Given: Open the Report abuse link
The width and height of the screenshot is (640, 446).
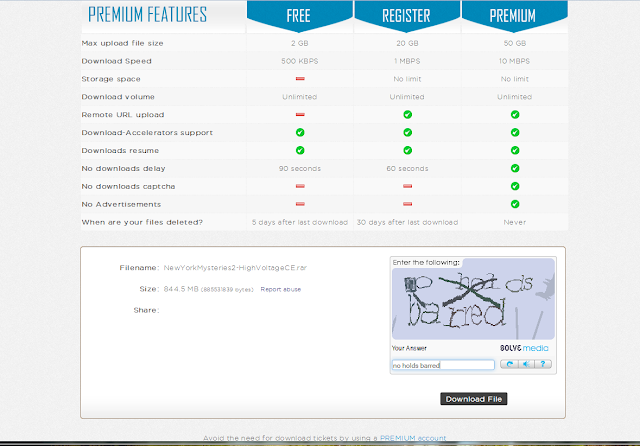Looking at the screenshot, I should coord(280,289).
